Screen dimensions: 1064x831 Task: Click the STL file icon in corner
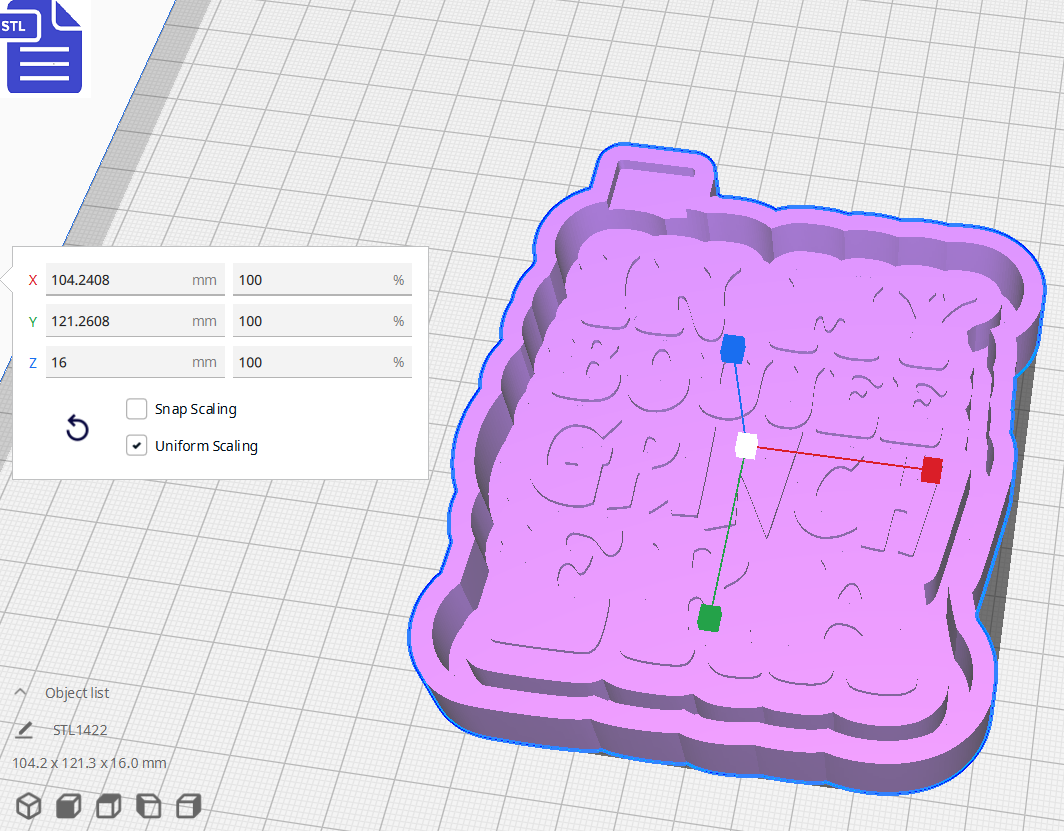pos(44,47)
